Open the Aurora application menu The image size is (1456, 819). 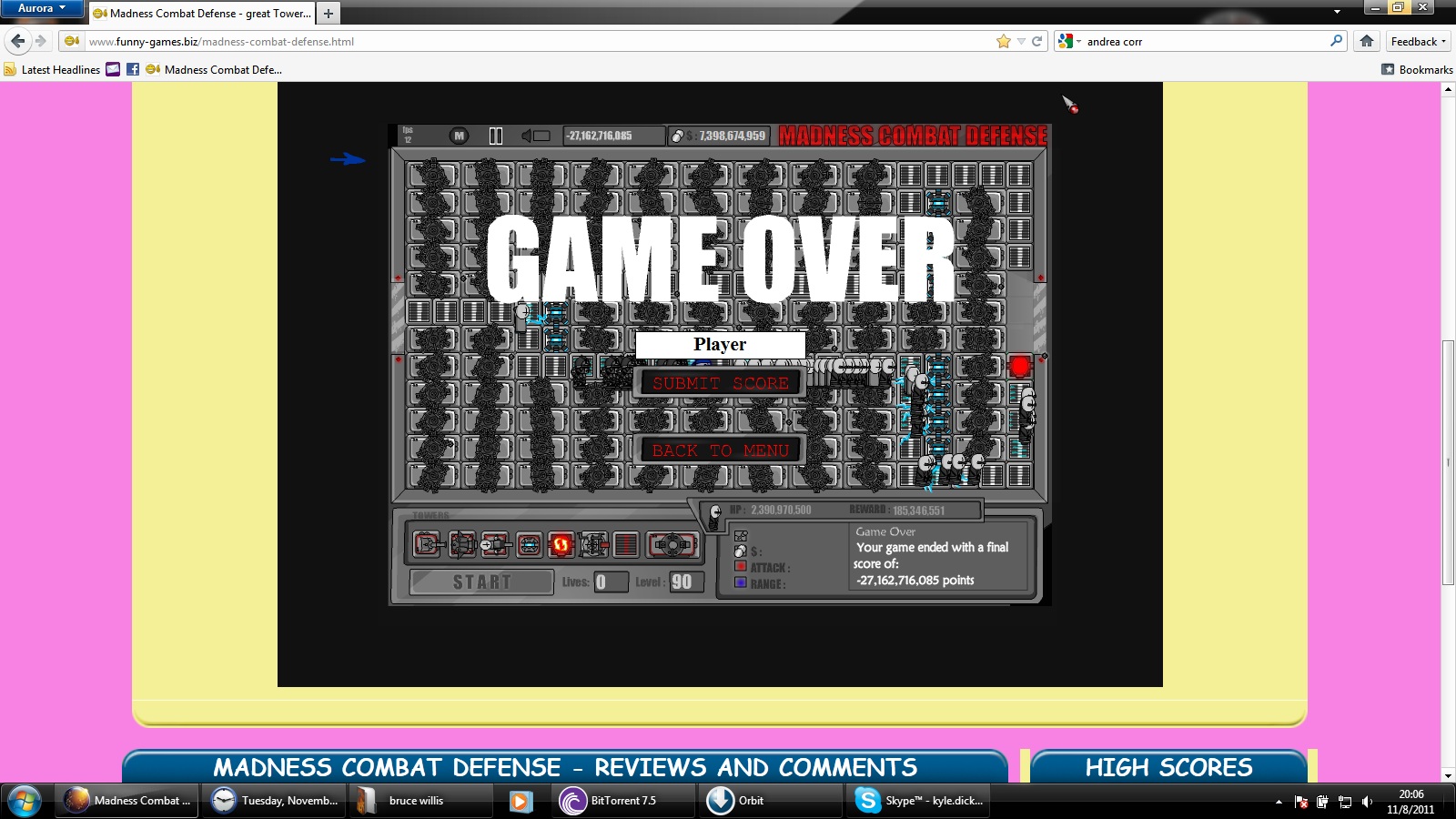coord(41,8)
